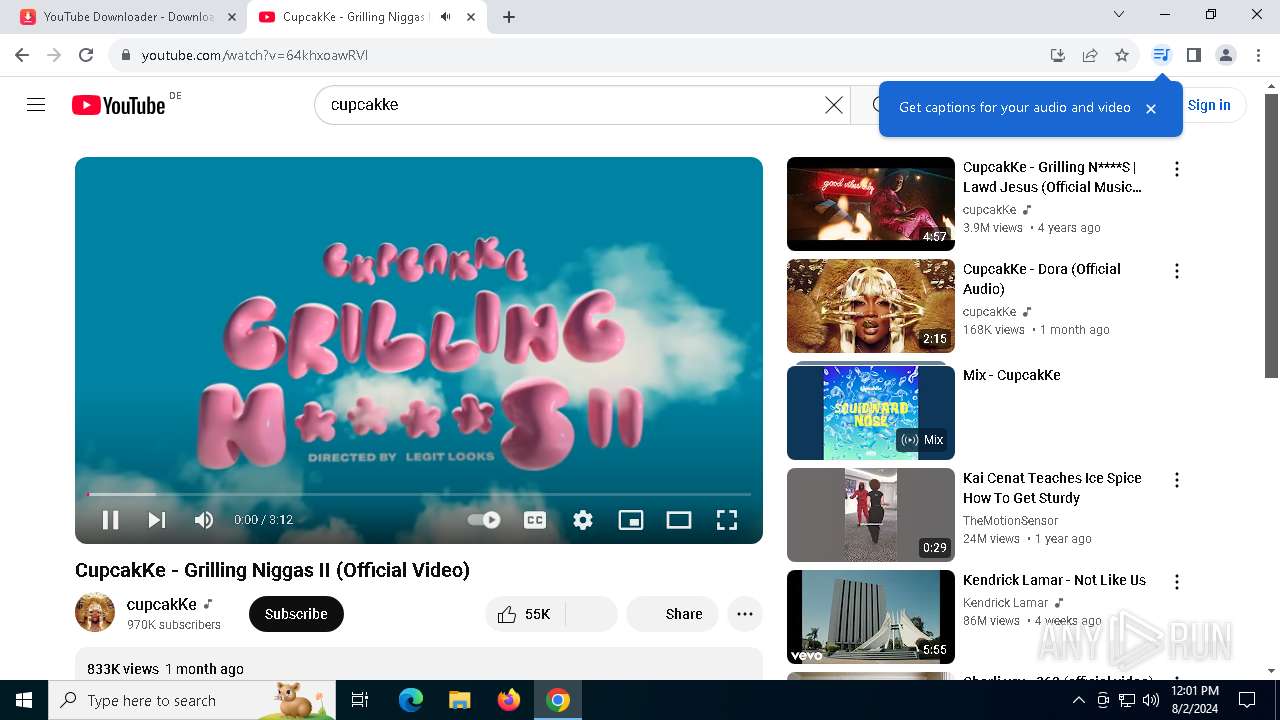
Task: Enter full screen mode
Action: pos(727,520)
